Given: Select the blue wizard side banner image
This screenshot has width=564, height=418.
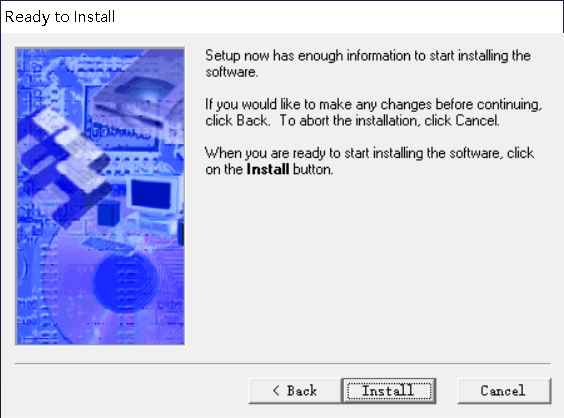Looking at the screenshot, I should coord(100,196).
